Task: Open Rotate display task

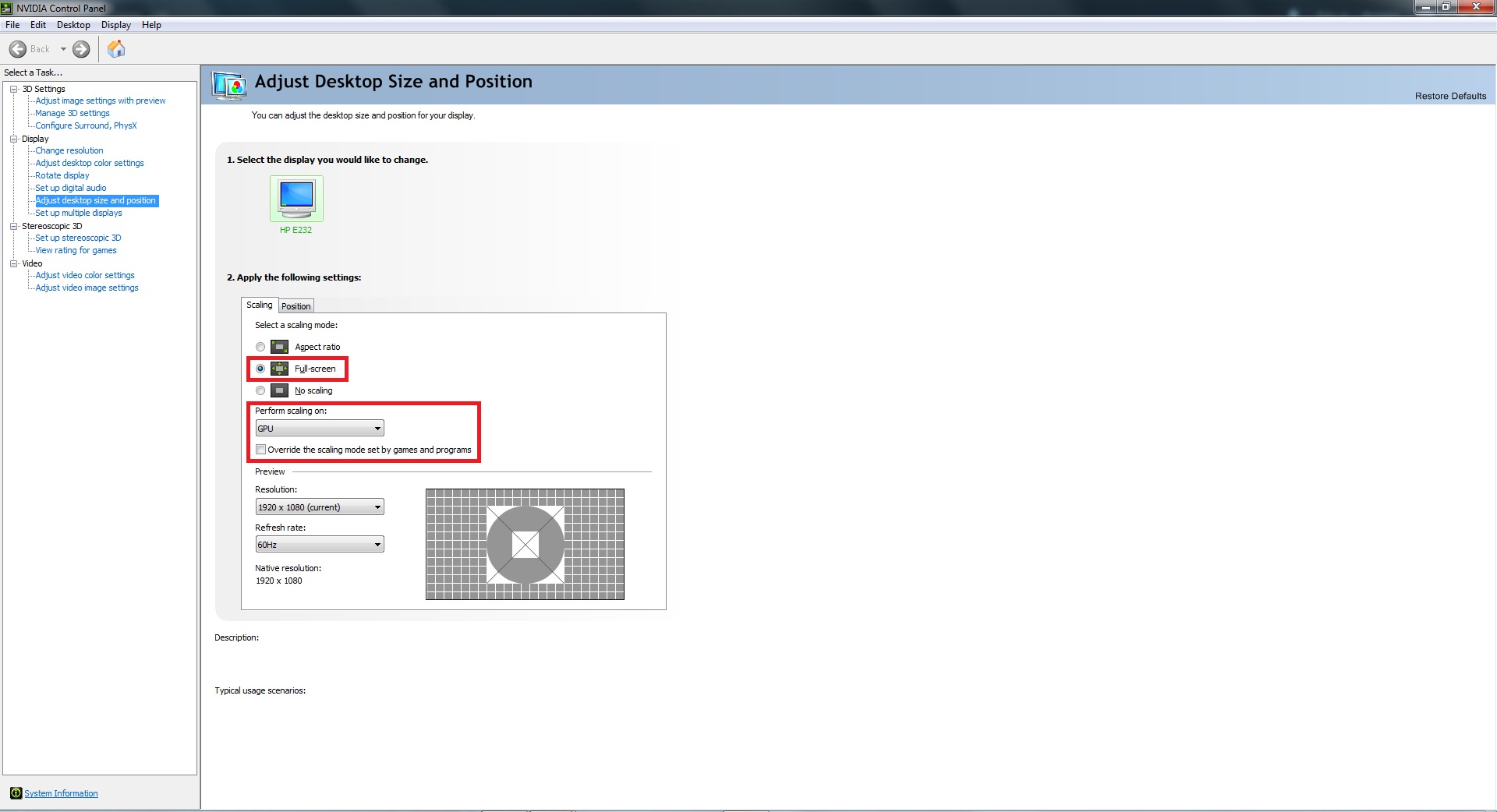Action: (x=62, y=175)
